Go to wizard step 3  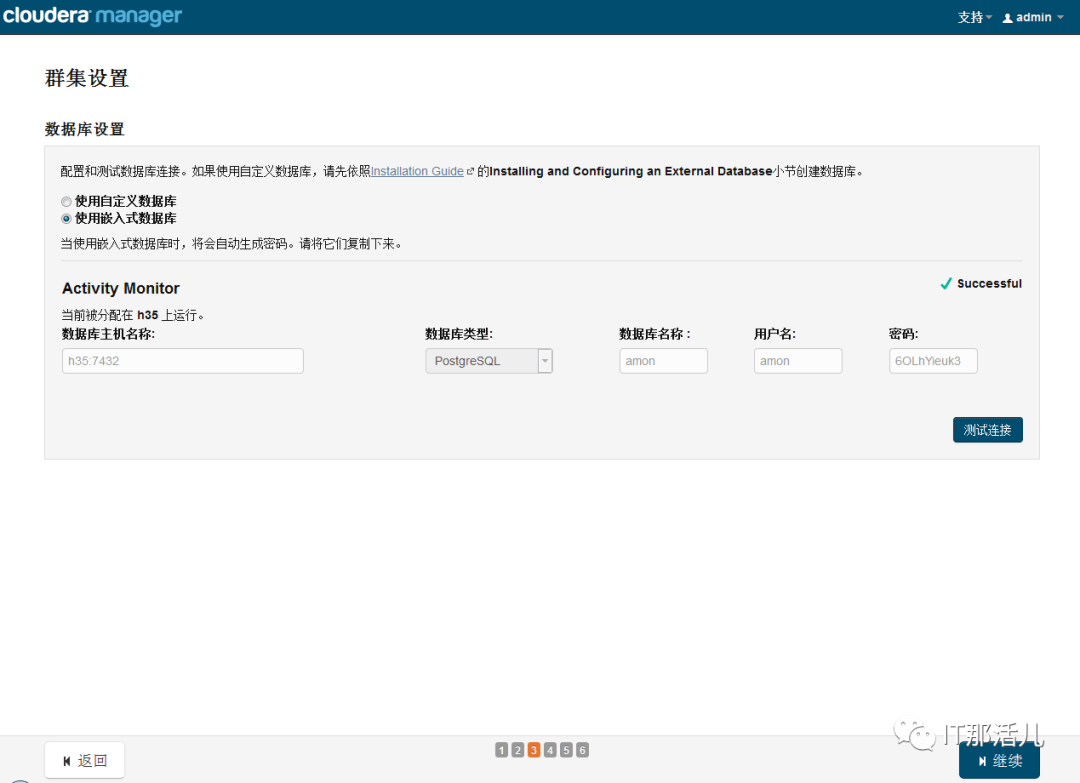pos(534,750)
